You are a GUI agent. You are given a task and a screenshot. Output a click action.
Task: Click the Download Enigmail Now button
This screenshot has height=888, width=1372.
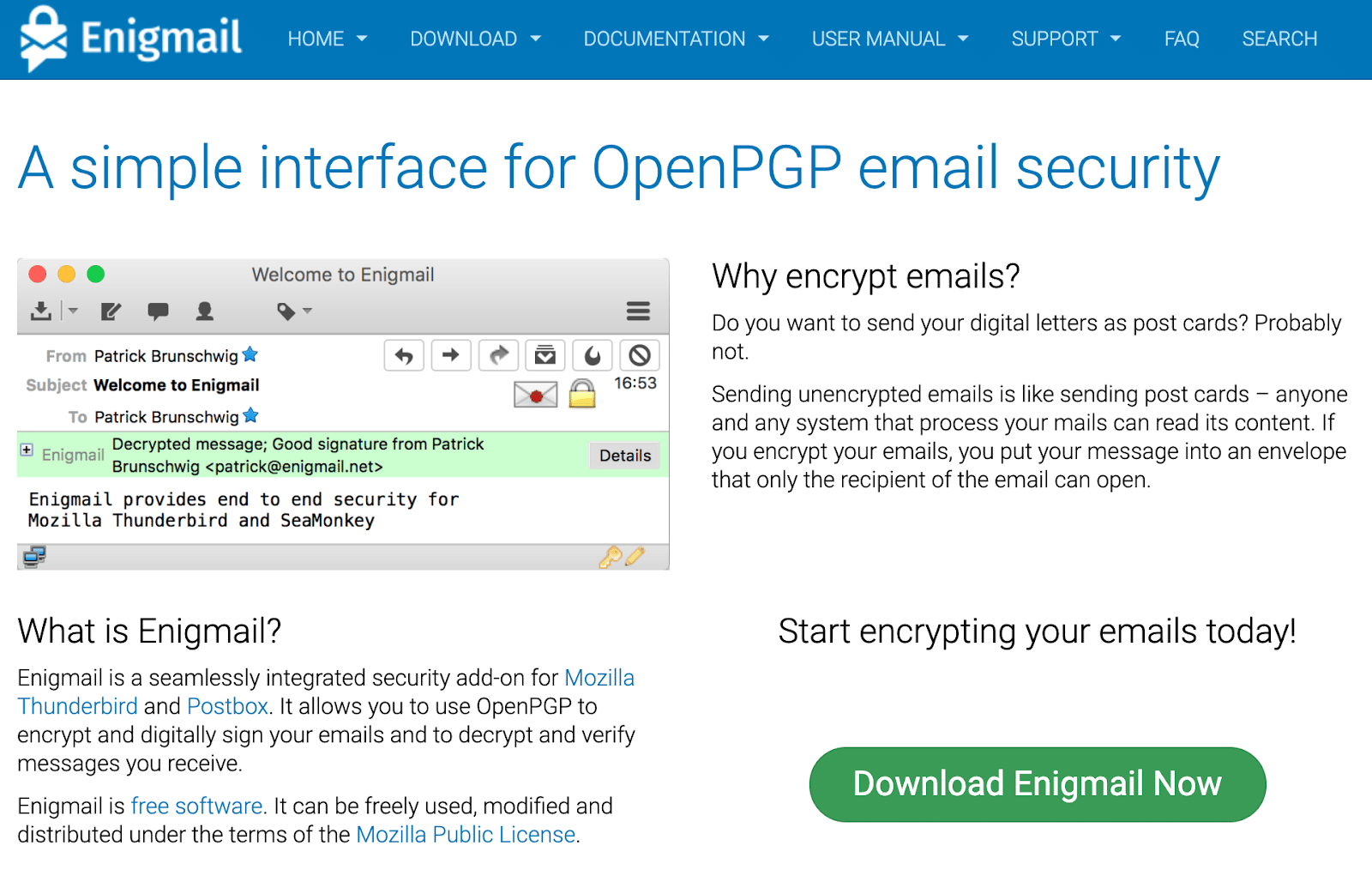(x=1036, y=783)
